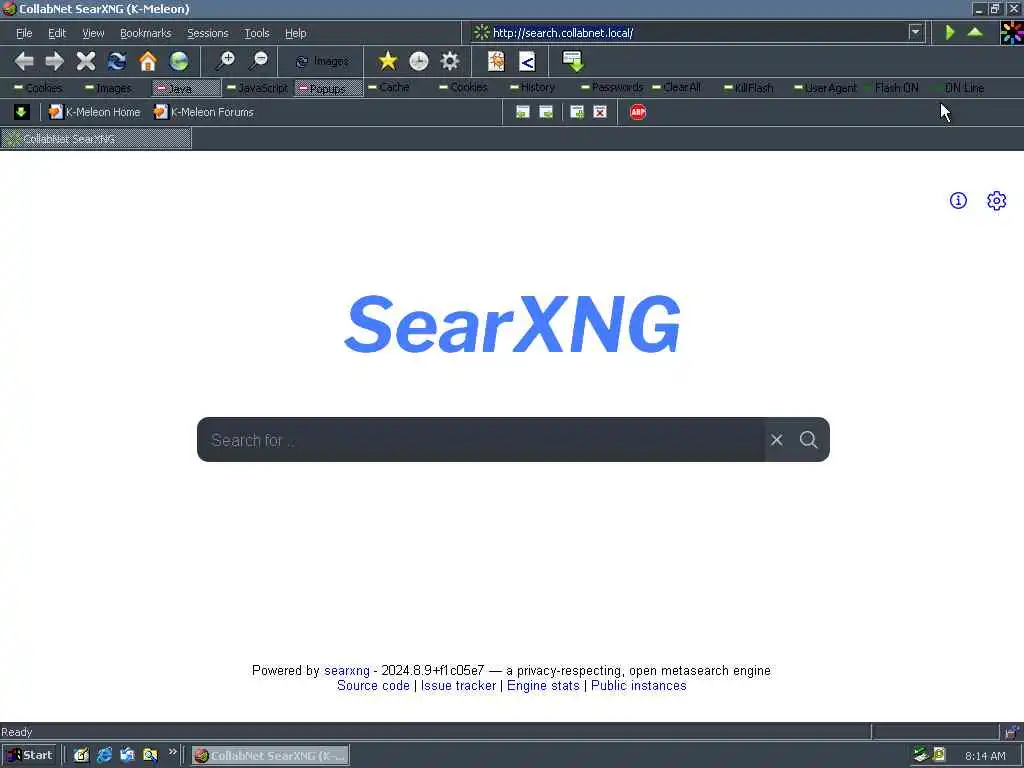Click the bug page icon in toolbar
1024x768 pixels.
pyautogui.click(x=496, y=61)
